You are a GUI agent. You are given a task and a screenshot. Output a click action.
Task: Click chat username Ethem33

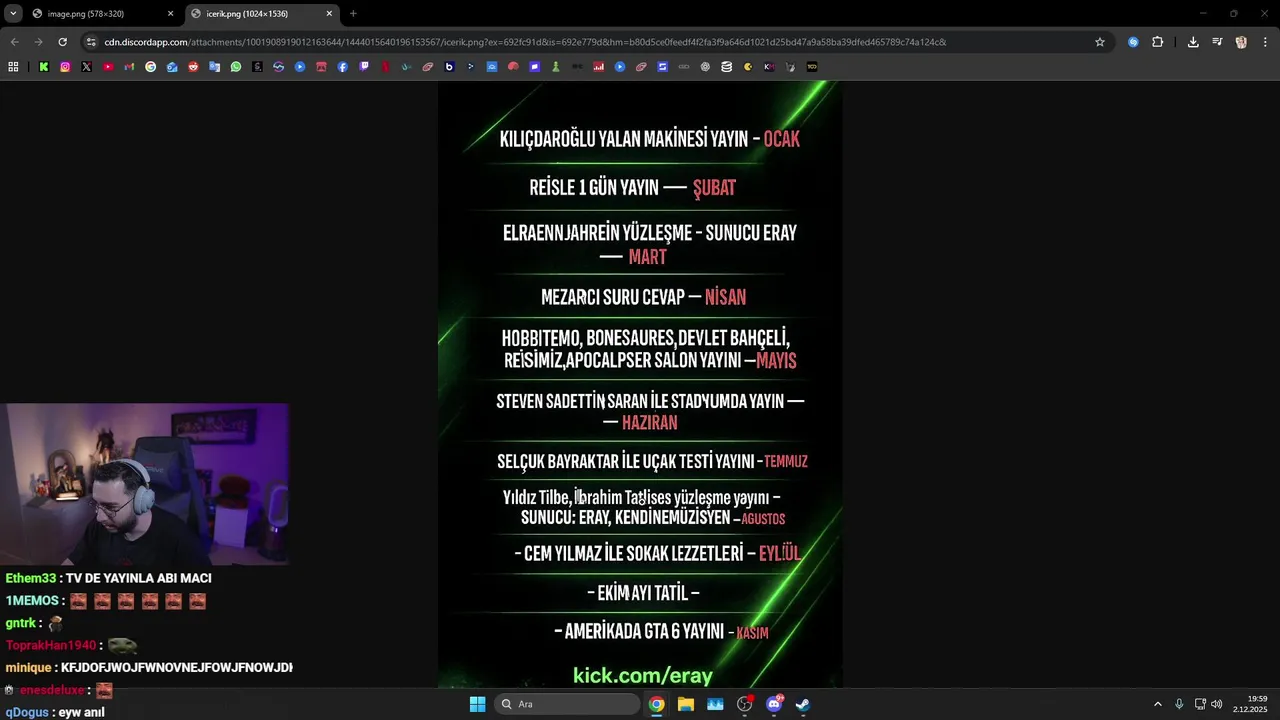pos(30,578)
